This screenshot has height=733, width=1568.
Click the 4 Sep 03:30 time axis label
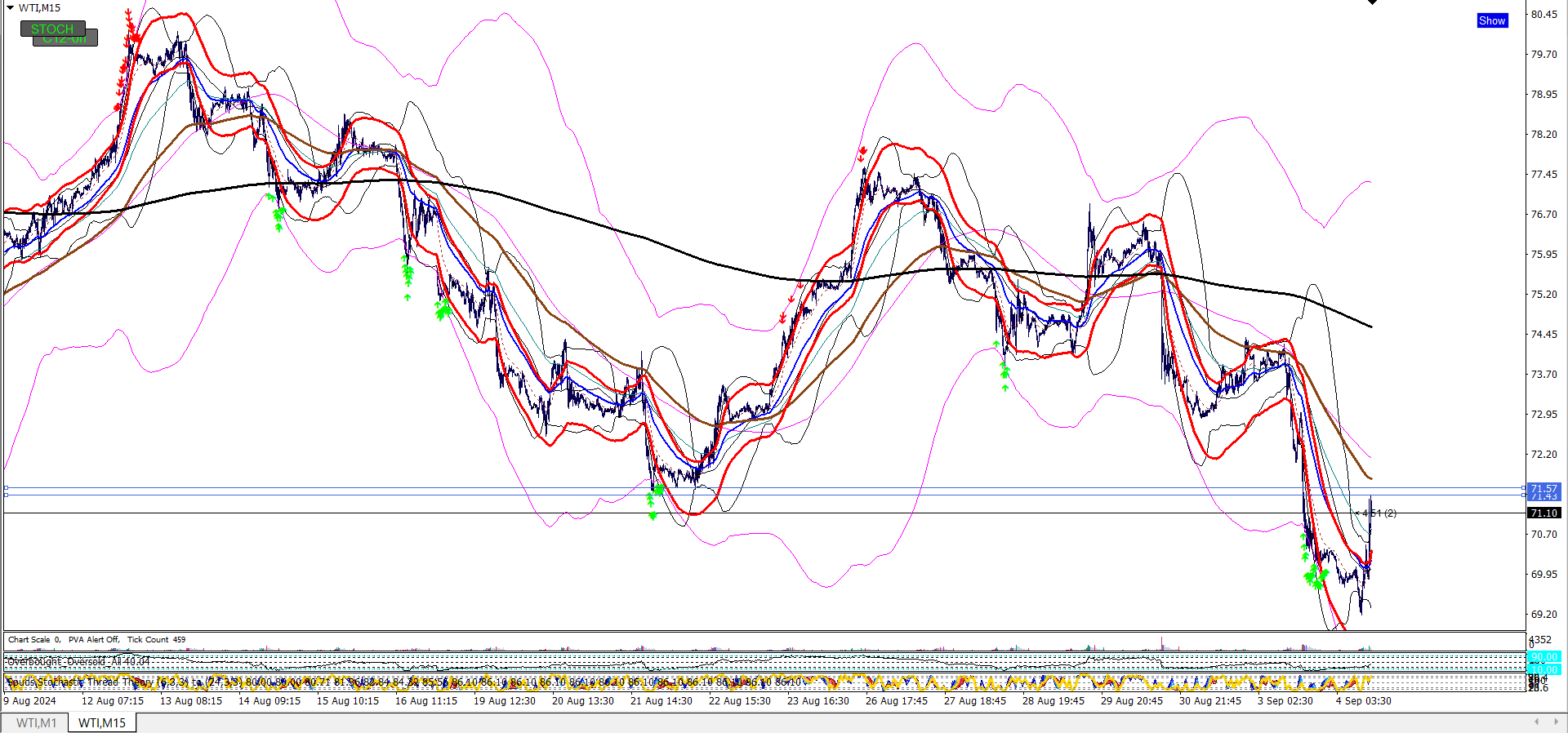[1363, 701]
